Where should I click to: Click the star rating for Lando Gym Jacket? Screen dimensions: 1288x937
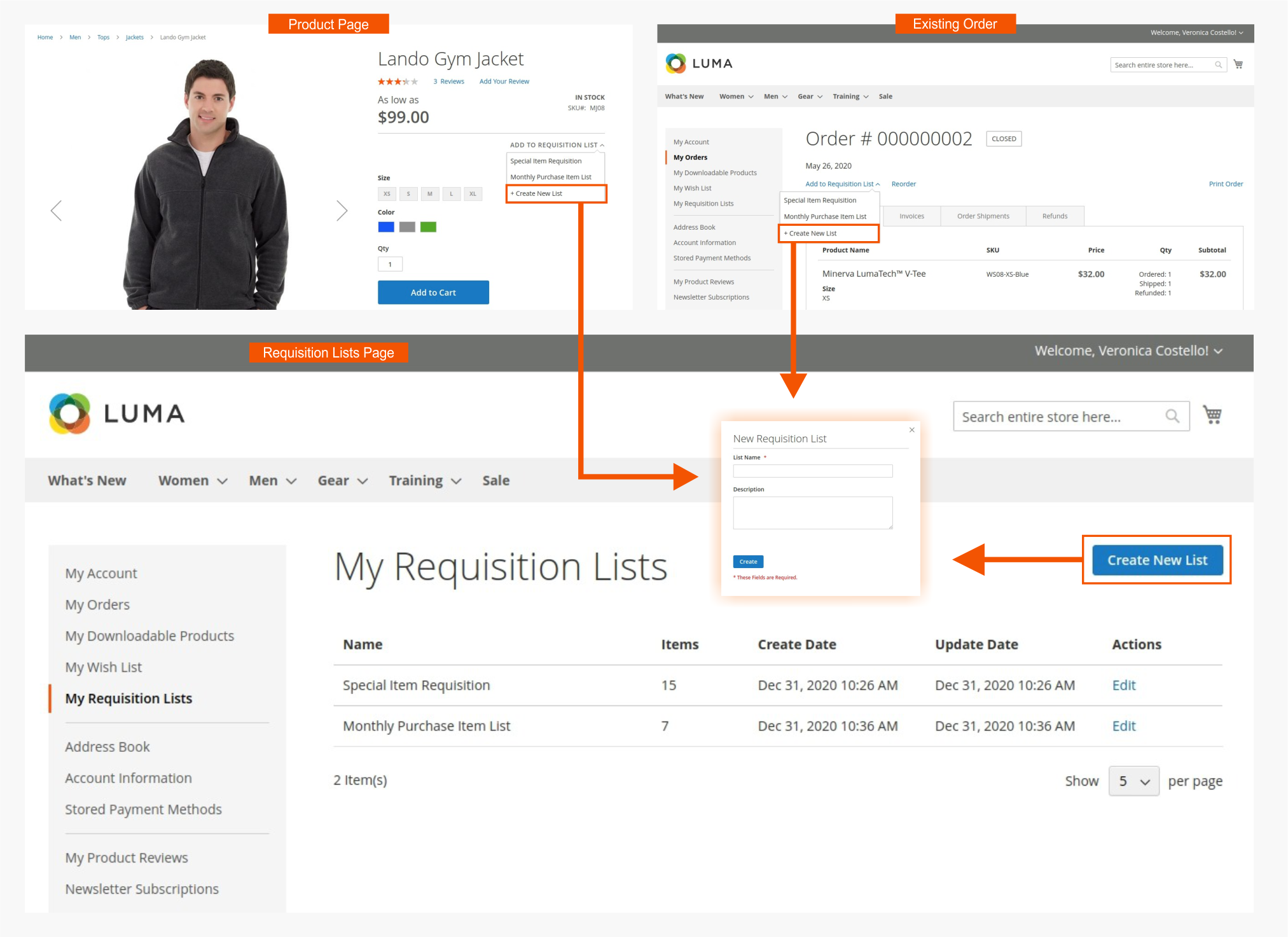(398, 81)
